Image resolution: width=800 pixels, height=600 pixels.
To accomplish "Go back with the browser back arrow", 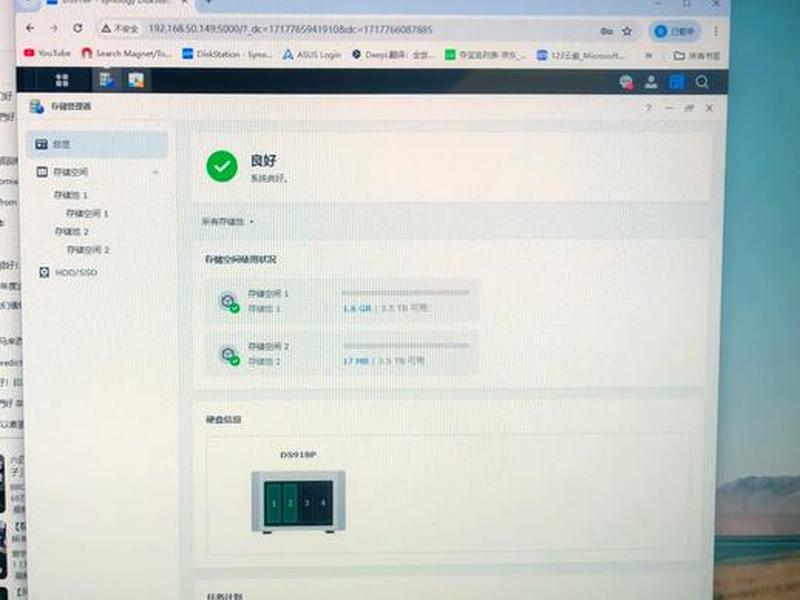I will (30, 28).
